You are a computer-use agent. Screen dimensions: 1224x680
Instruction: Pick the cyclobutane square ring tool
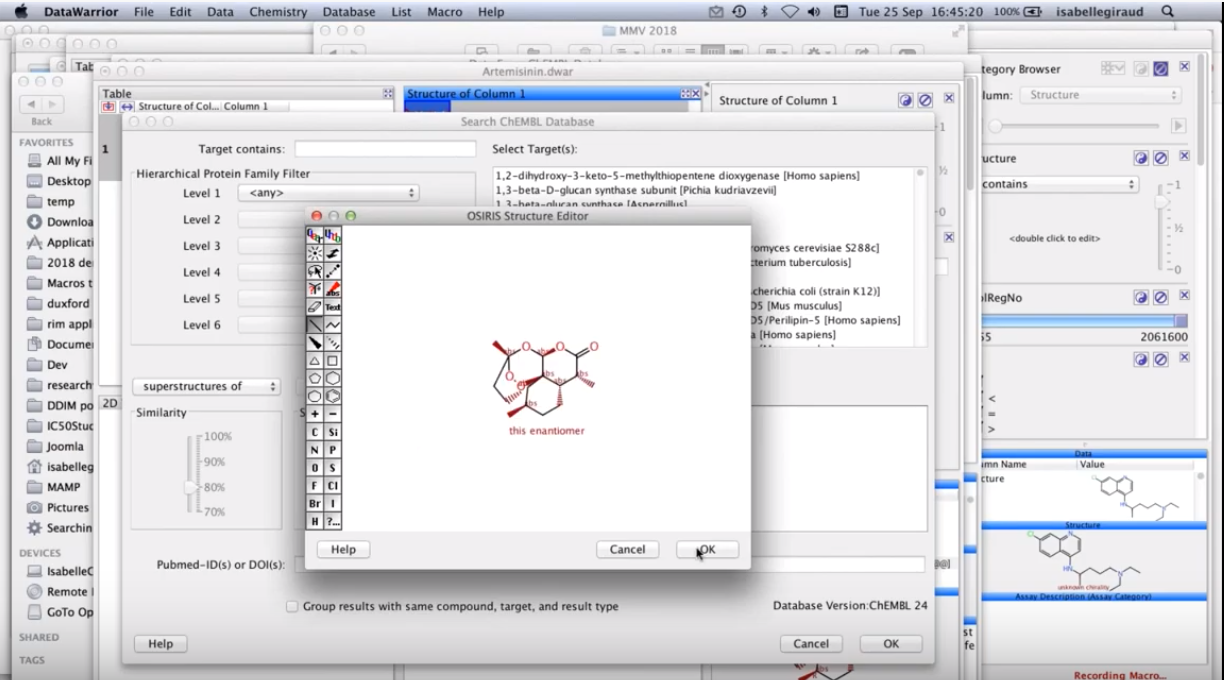tap(333, 360)
